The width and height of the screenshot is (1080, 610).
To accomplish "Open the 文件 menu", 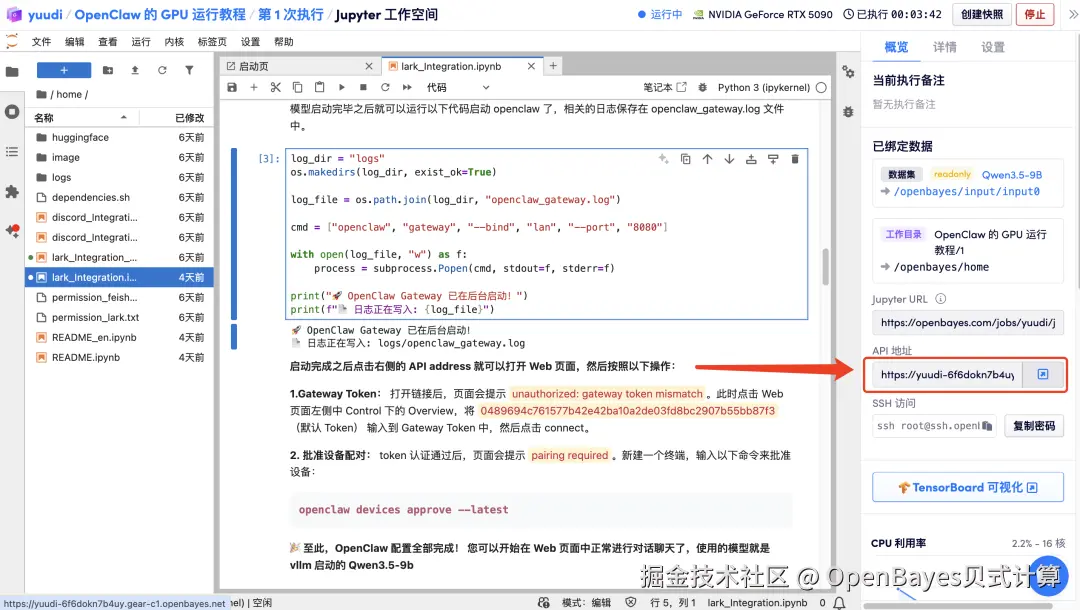I will [x=41, y=42].
